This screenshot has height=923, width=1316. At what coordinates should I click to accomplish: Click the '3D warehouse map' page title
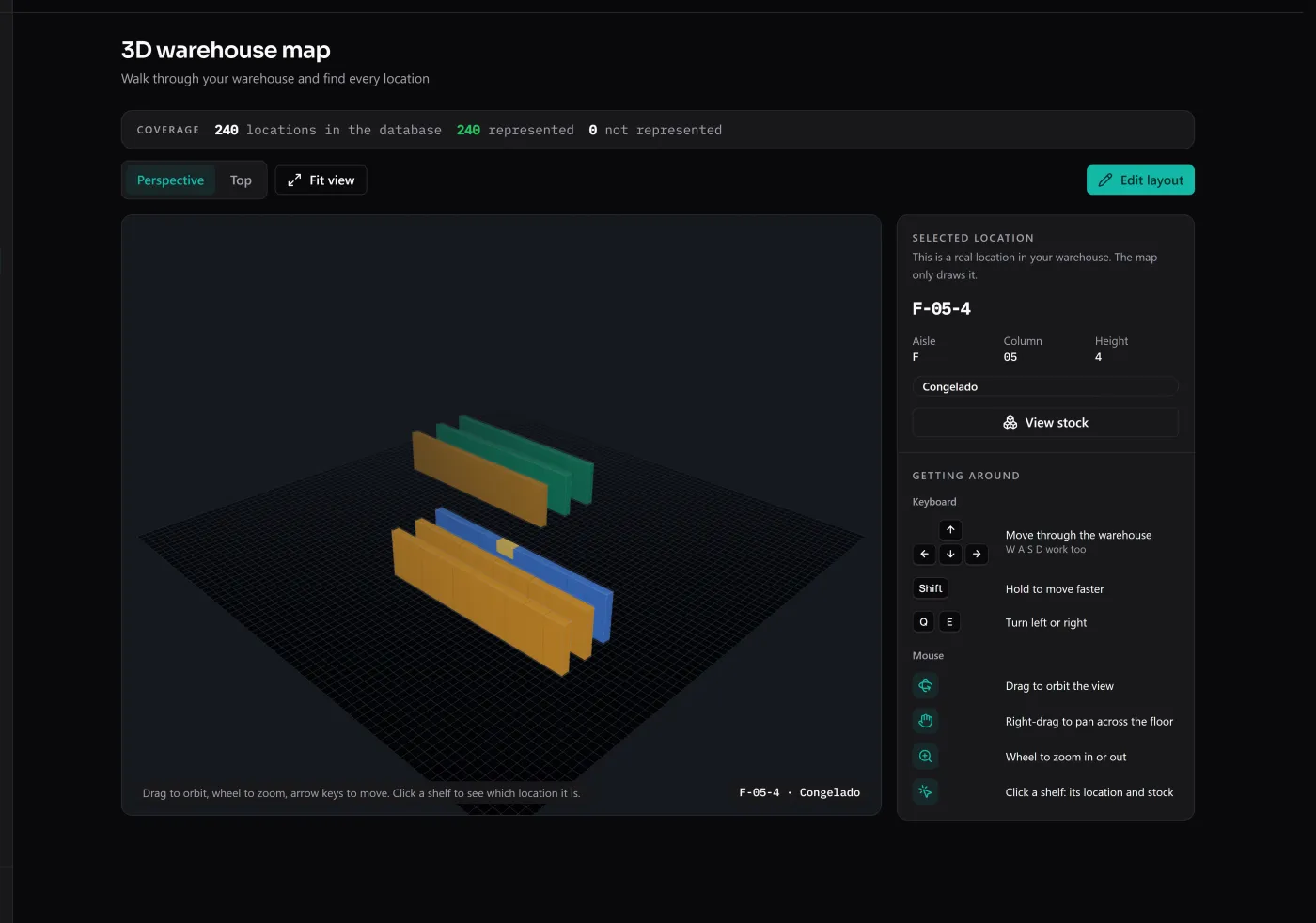point(226,50)
